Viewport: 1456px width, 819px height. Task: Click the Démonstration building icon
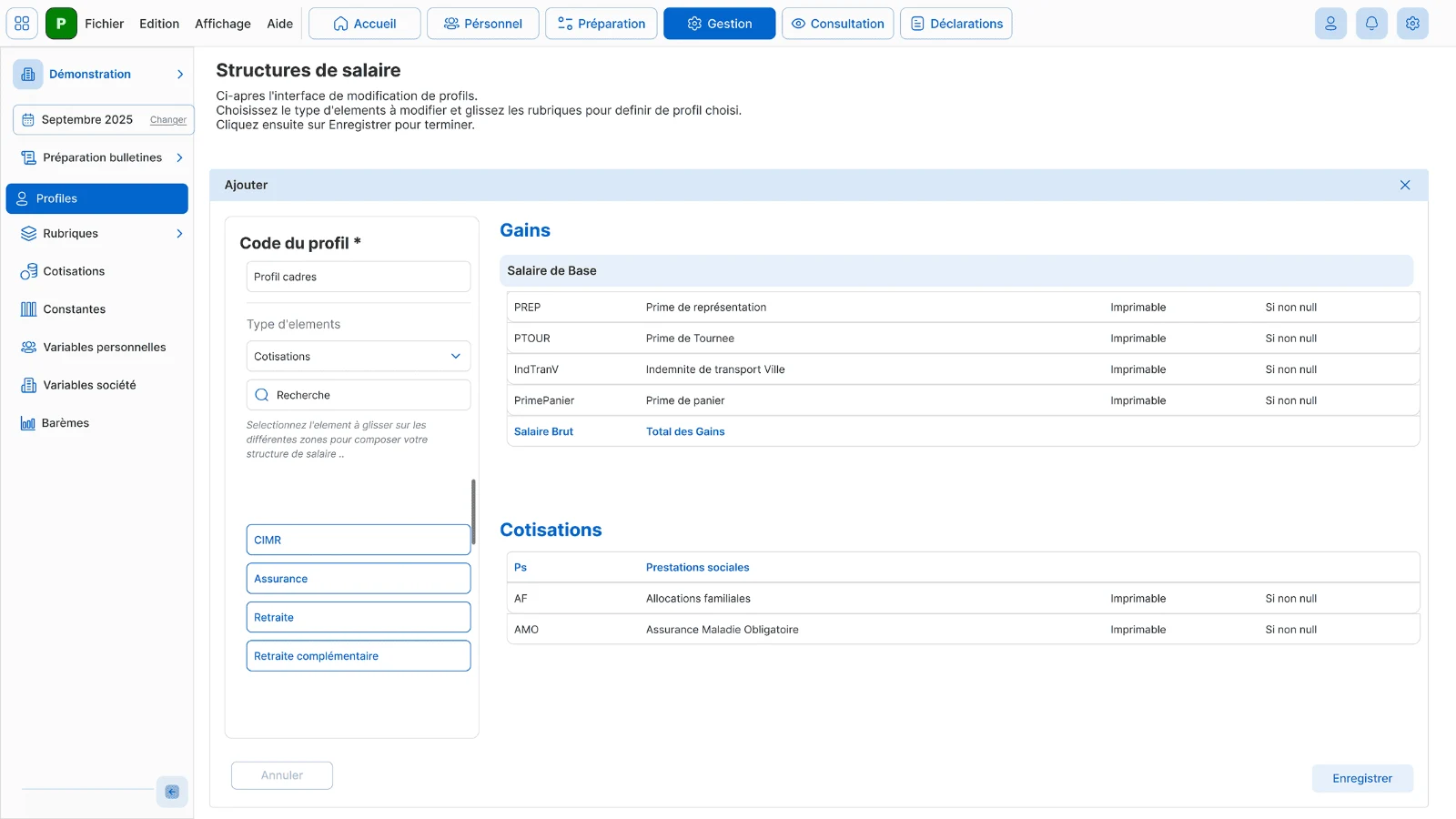click(28, 75)
